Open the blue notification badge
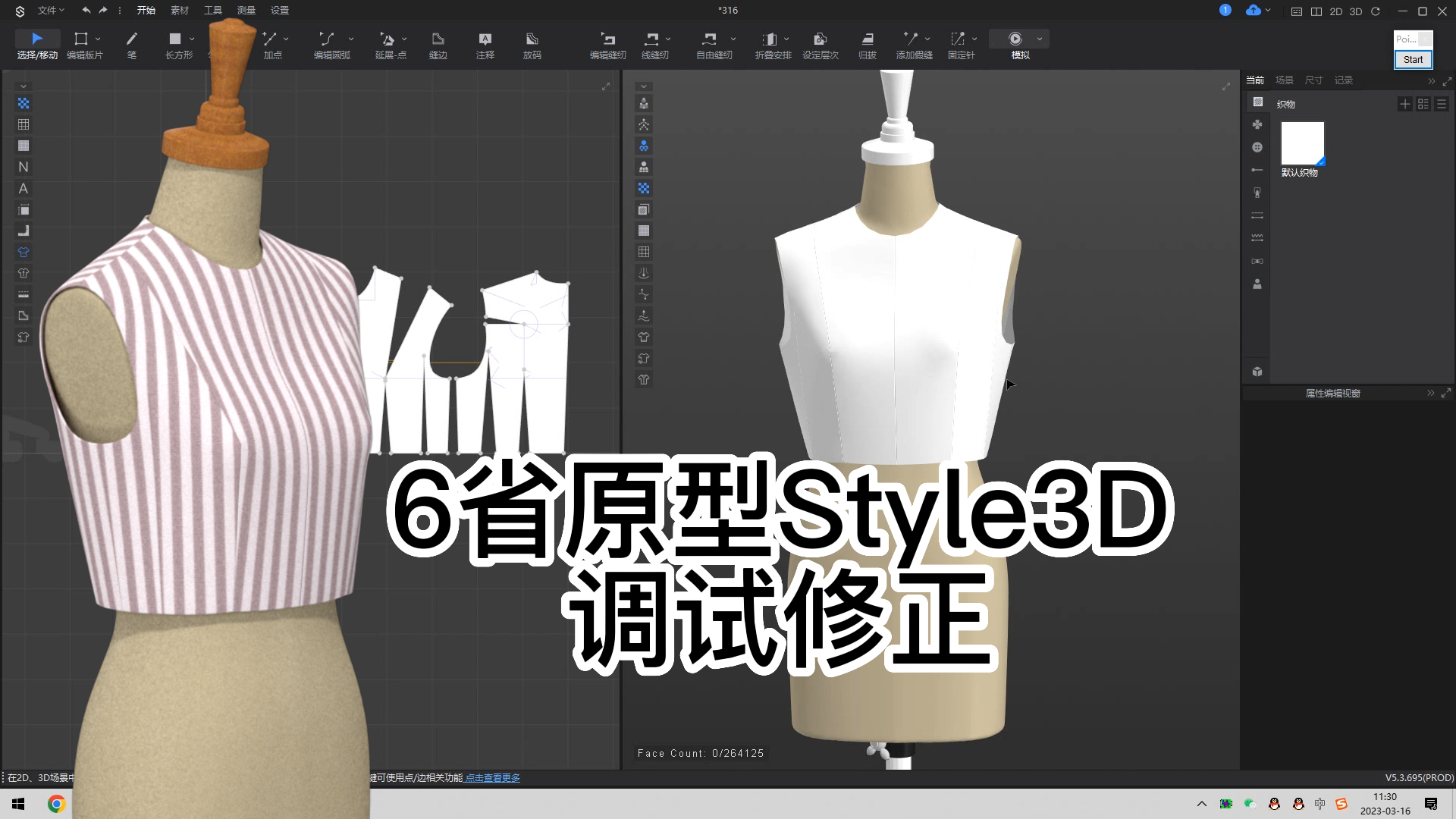This screenshot has height=819, width=1456. point(1225,10)
